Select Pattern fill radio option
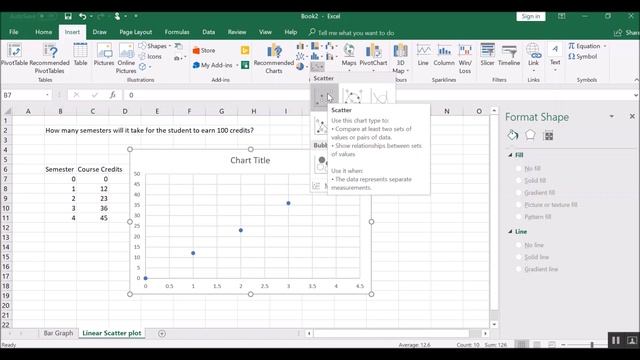This screenshot has height=360, width=640. click(x=519, y=217)
